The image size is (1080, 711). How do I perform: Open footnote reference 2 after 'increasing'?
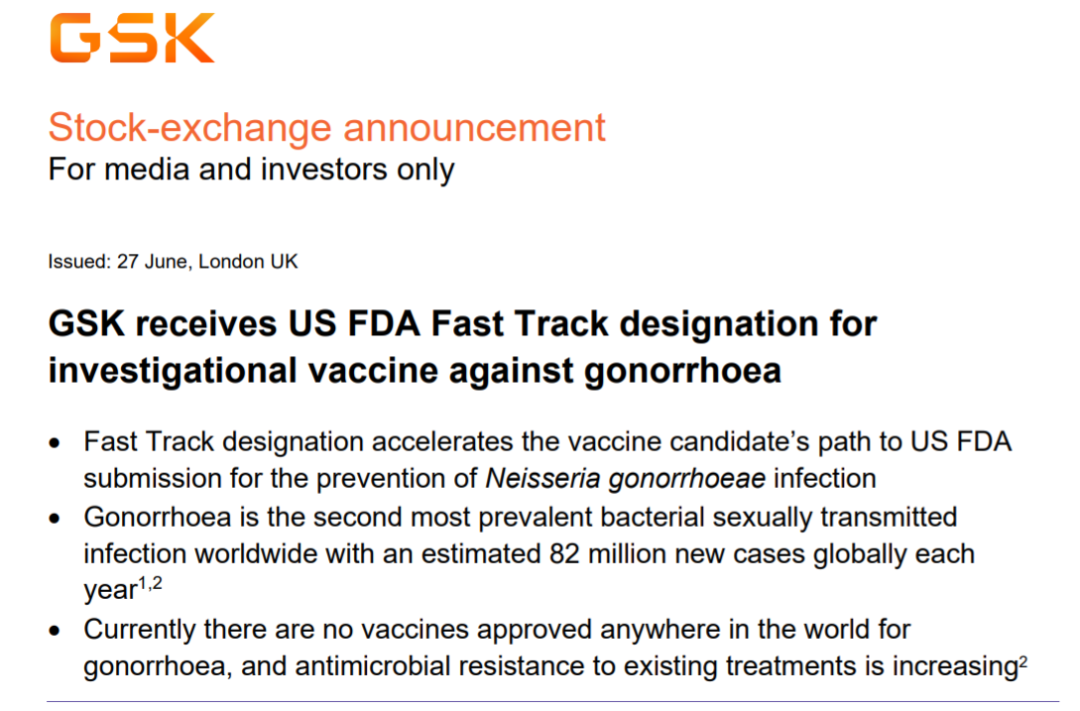pos(1022,660)
